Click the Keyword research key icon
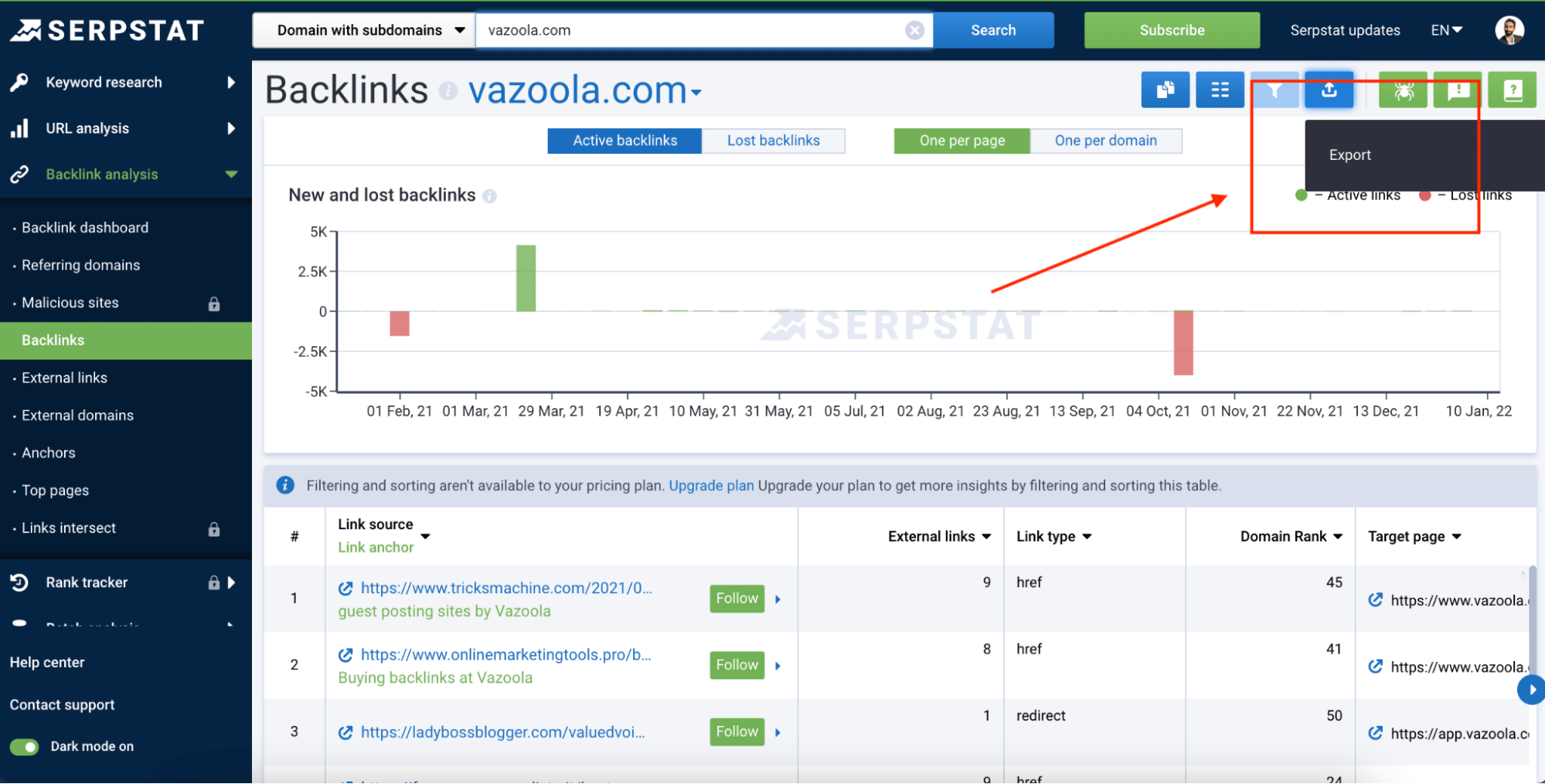The height and width of the screenshot is (784, 1545). click(x=19, y=83)
